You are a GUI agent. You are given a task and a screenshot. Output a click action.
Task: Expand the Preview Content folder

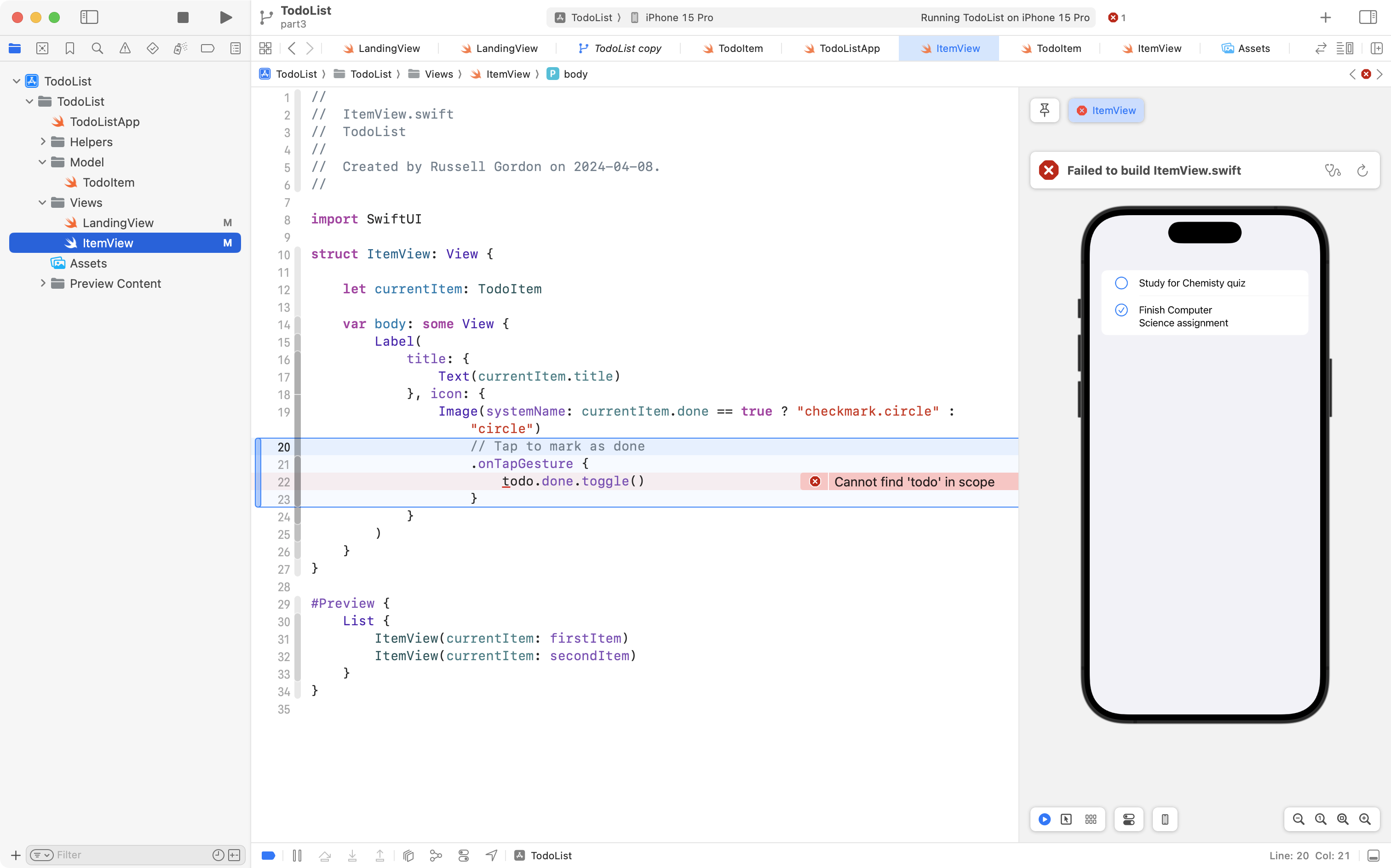[42, 284]
